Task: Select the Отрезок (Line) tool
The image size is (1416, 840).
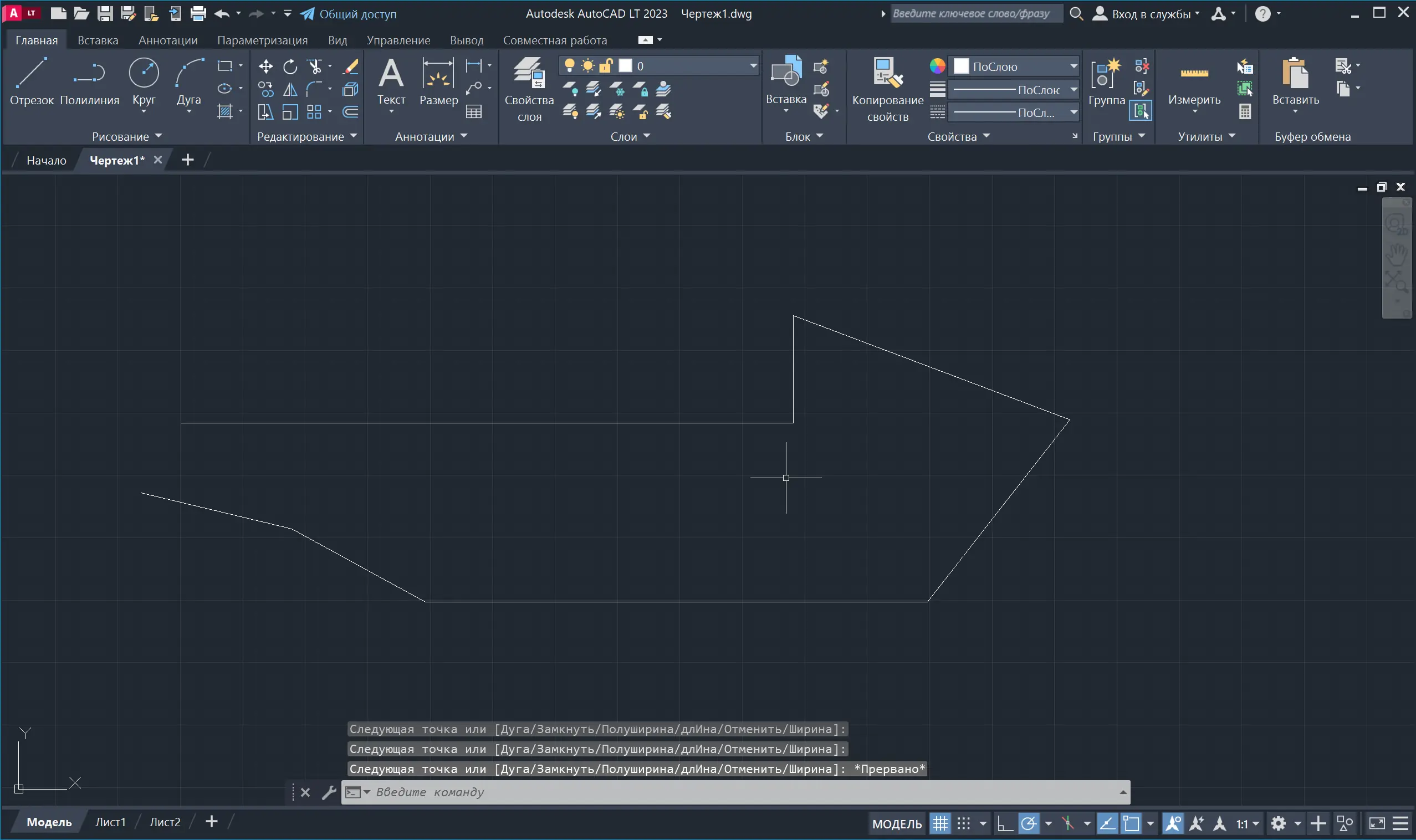Action: pos(32,79)
